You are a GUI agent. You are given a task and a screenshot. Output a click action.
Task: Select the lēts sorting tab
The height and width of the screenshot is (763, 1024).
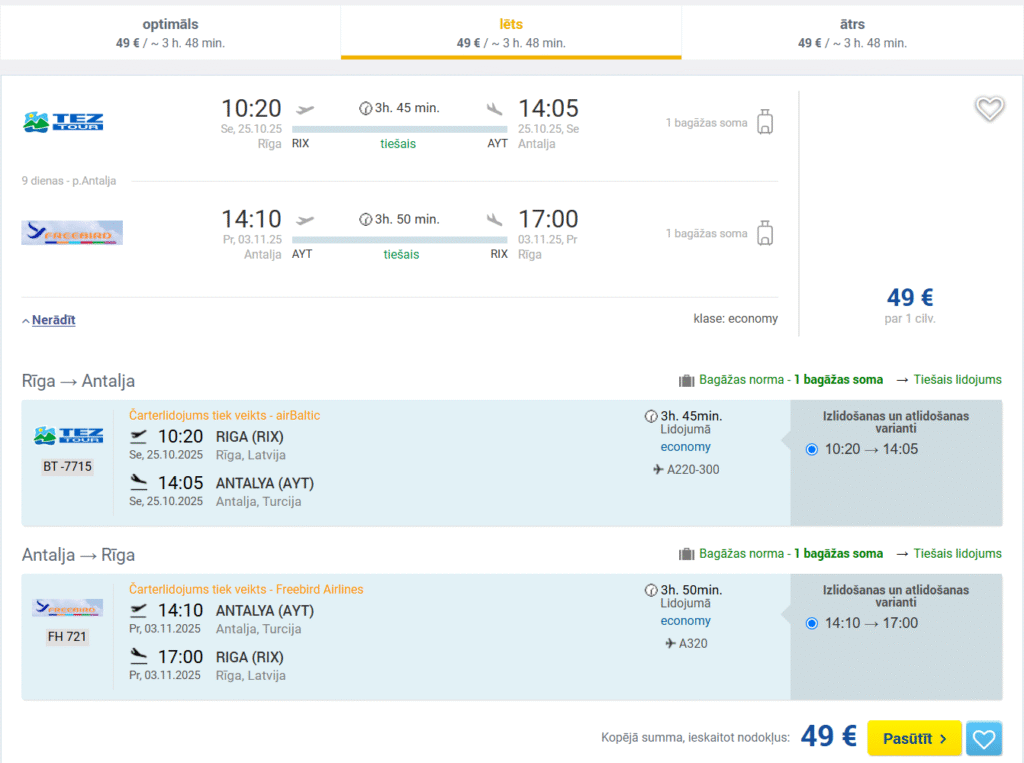click(x=511, y=32)
